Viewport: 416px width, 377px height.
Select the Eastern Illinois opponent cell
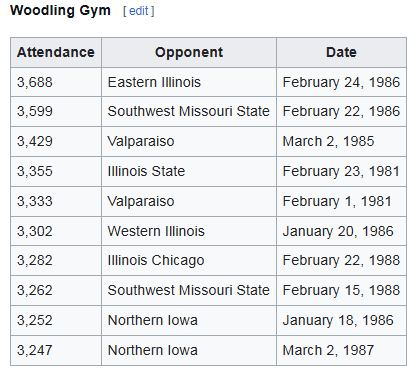point(189,82)
